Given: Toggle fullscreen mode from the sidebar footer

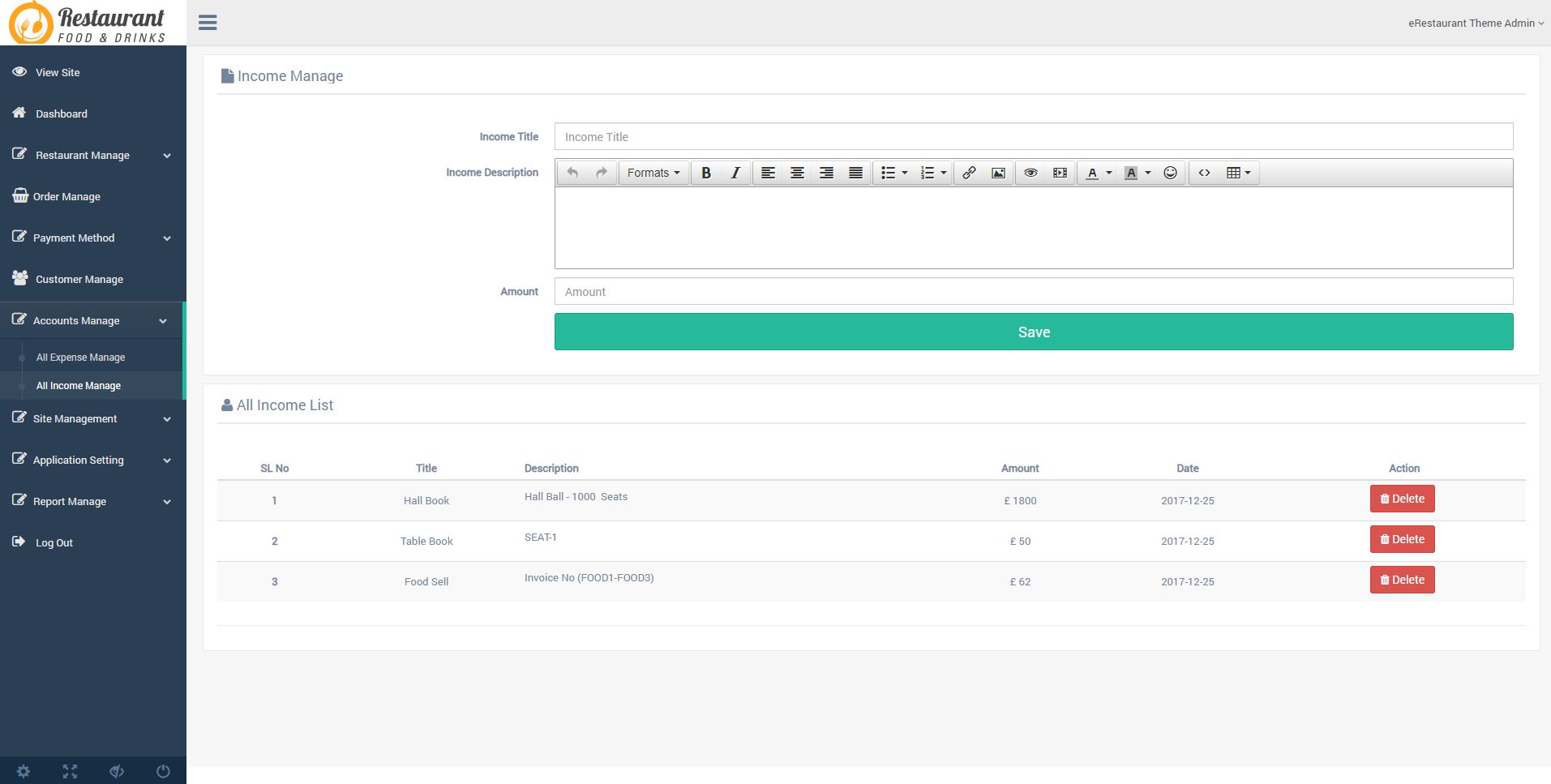Looking at the screenshot, I should (70, 772).
